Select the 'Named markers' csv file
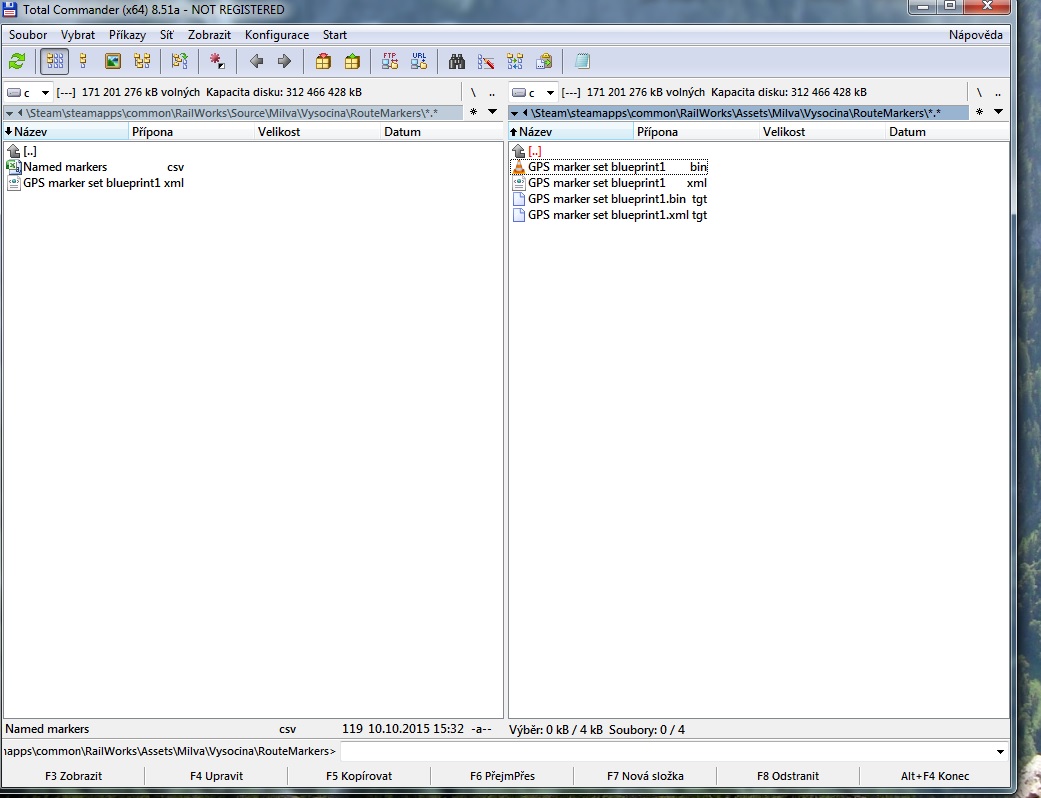This screenshot has width=1041, height=798. [x=95, y=167]
